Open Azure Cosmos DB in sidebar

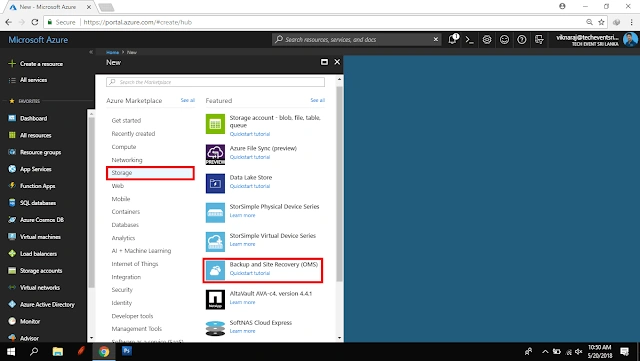point(42,220)
